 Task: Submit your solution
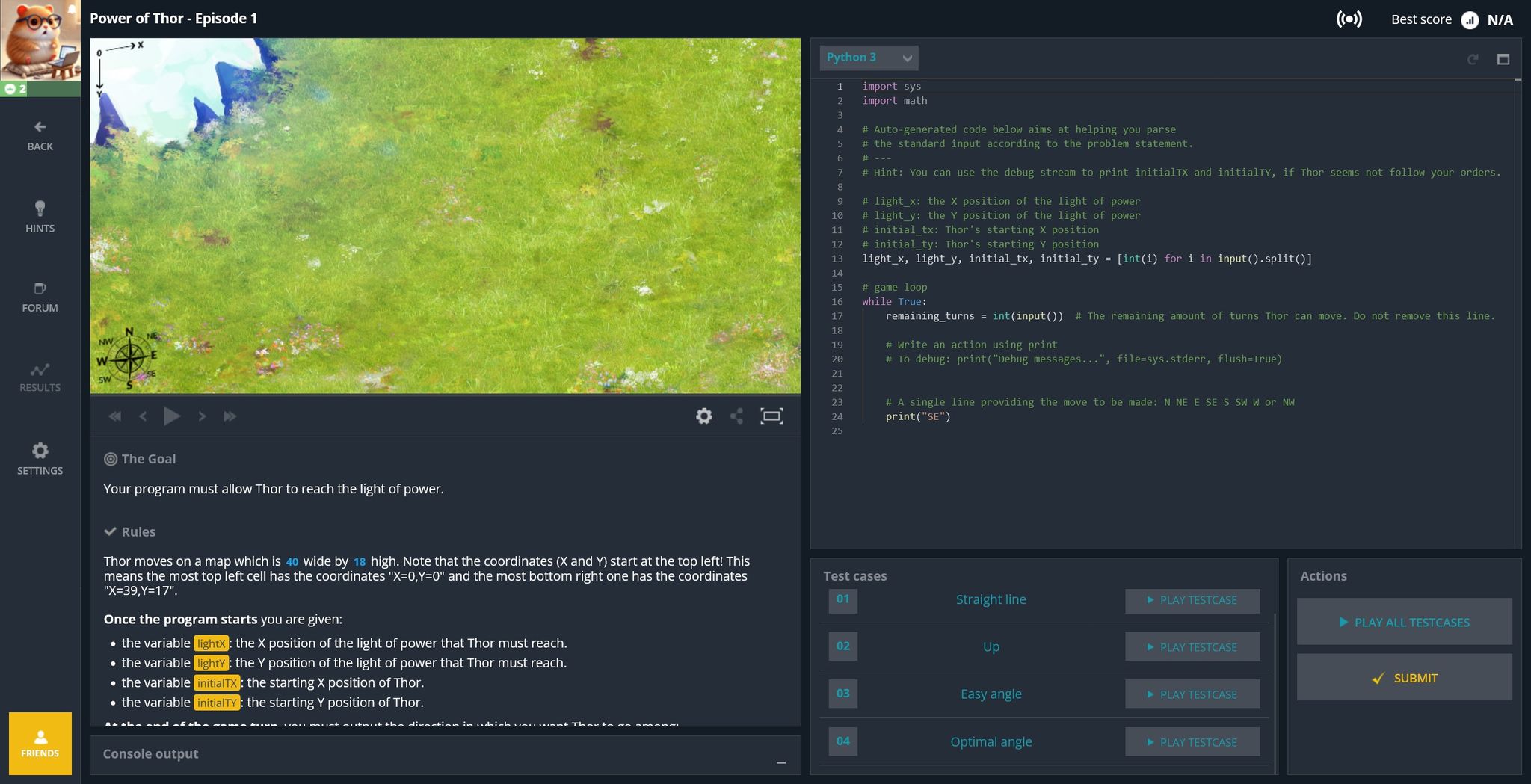(x=1404, y=677)
